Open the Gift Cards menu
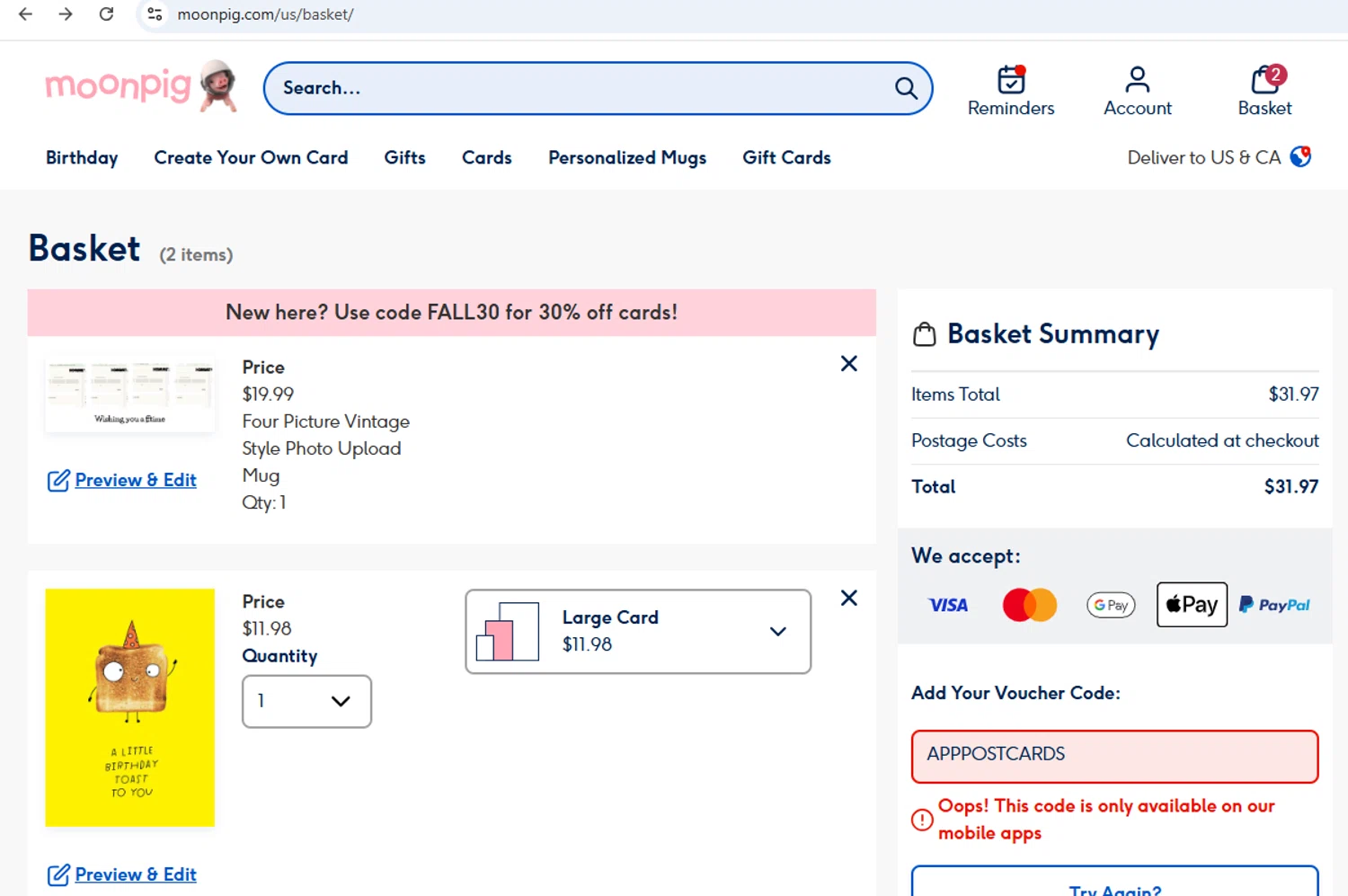The width and height of the screenshot is (1348, 896). pyautogui.click(x=786, y=158)
